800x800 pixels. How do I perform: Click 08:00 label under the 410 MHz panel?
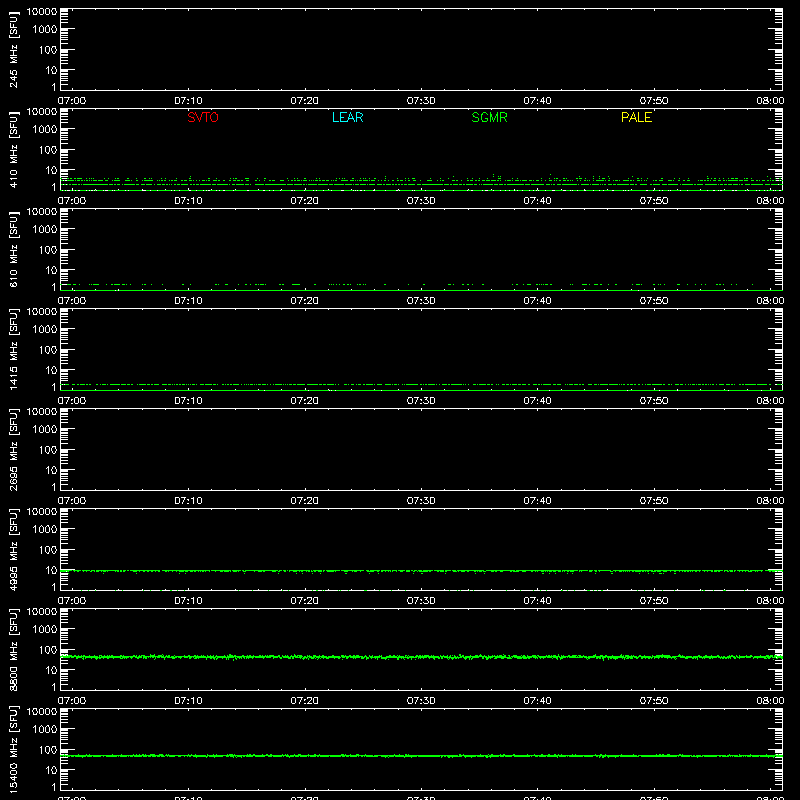pos(770,201)
